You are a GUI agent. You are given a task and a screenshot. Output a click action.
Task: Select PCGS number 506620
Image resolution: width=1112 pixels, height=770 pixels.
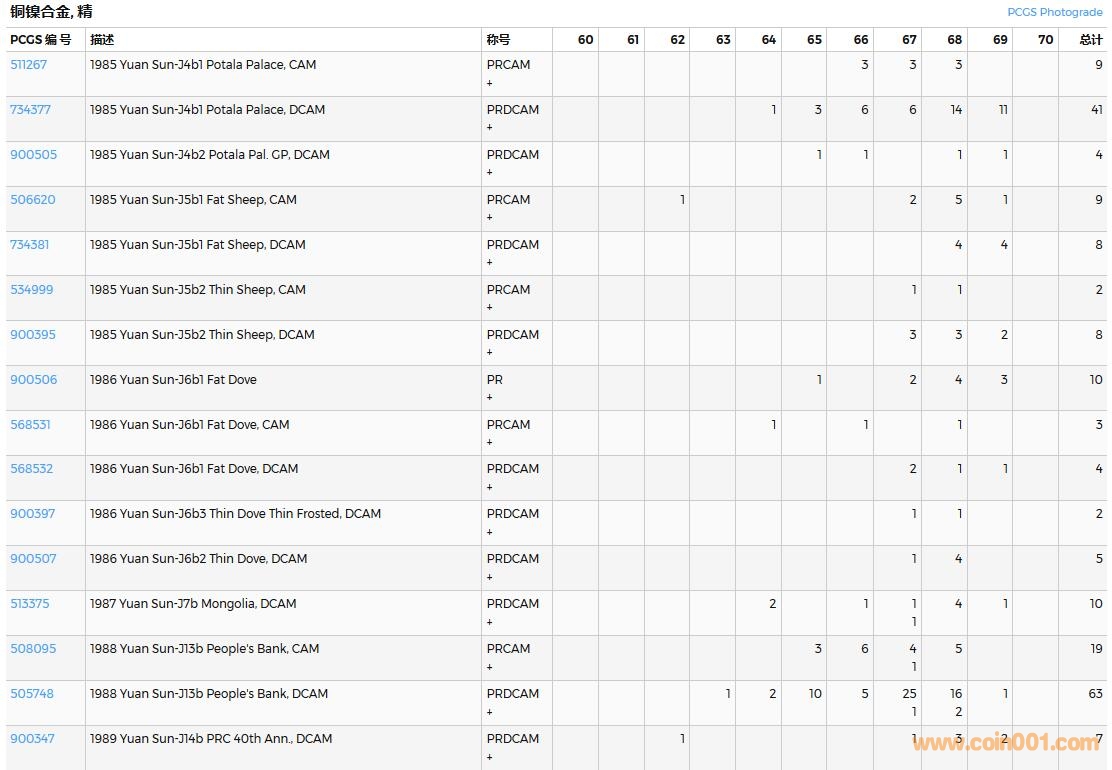(x=32, y=200)
